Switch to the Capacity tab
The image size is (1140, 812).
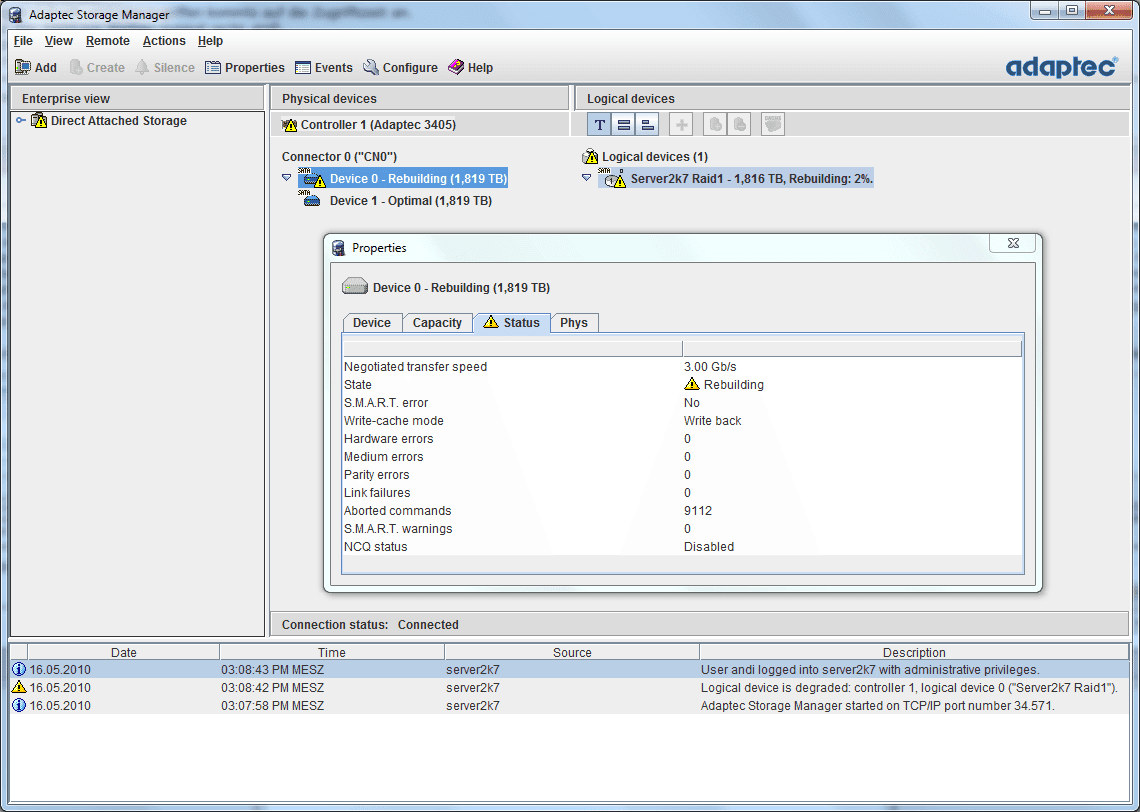(x=437, y=323)
